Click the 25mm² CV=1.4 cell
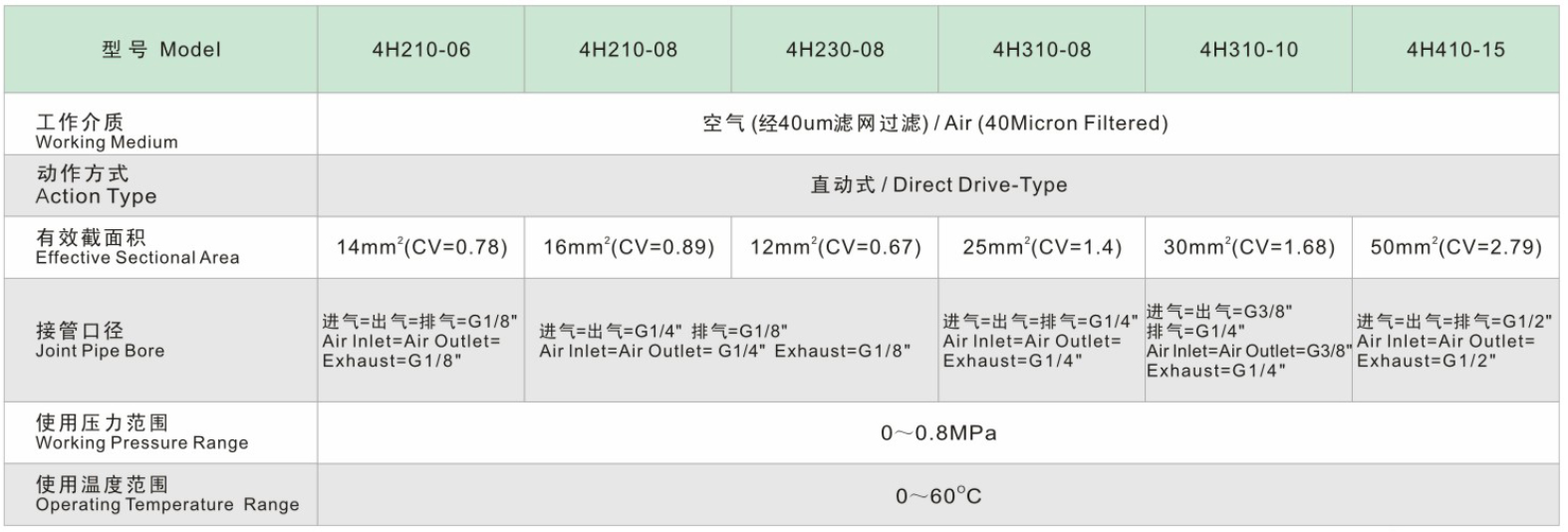The height and width of the screenshot is (532, 1568). 1042,247
